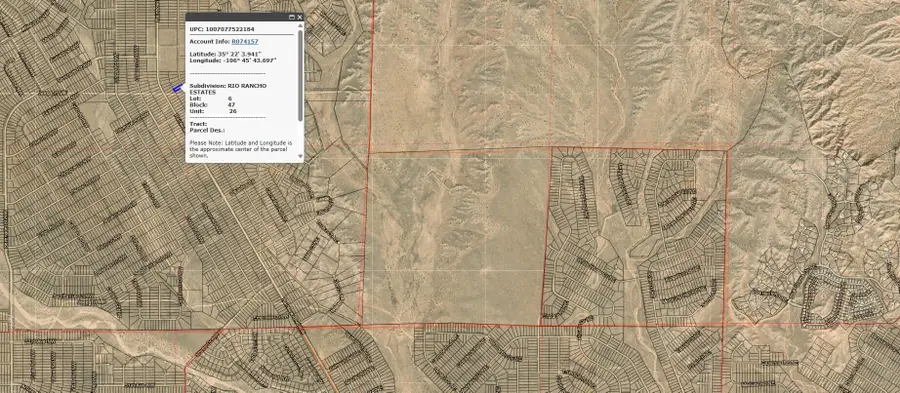Click the Longitude value line

(233, 60)
